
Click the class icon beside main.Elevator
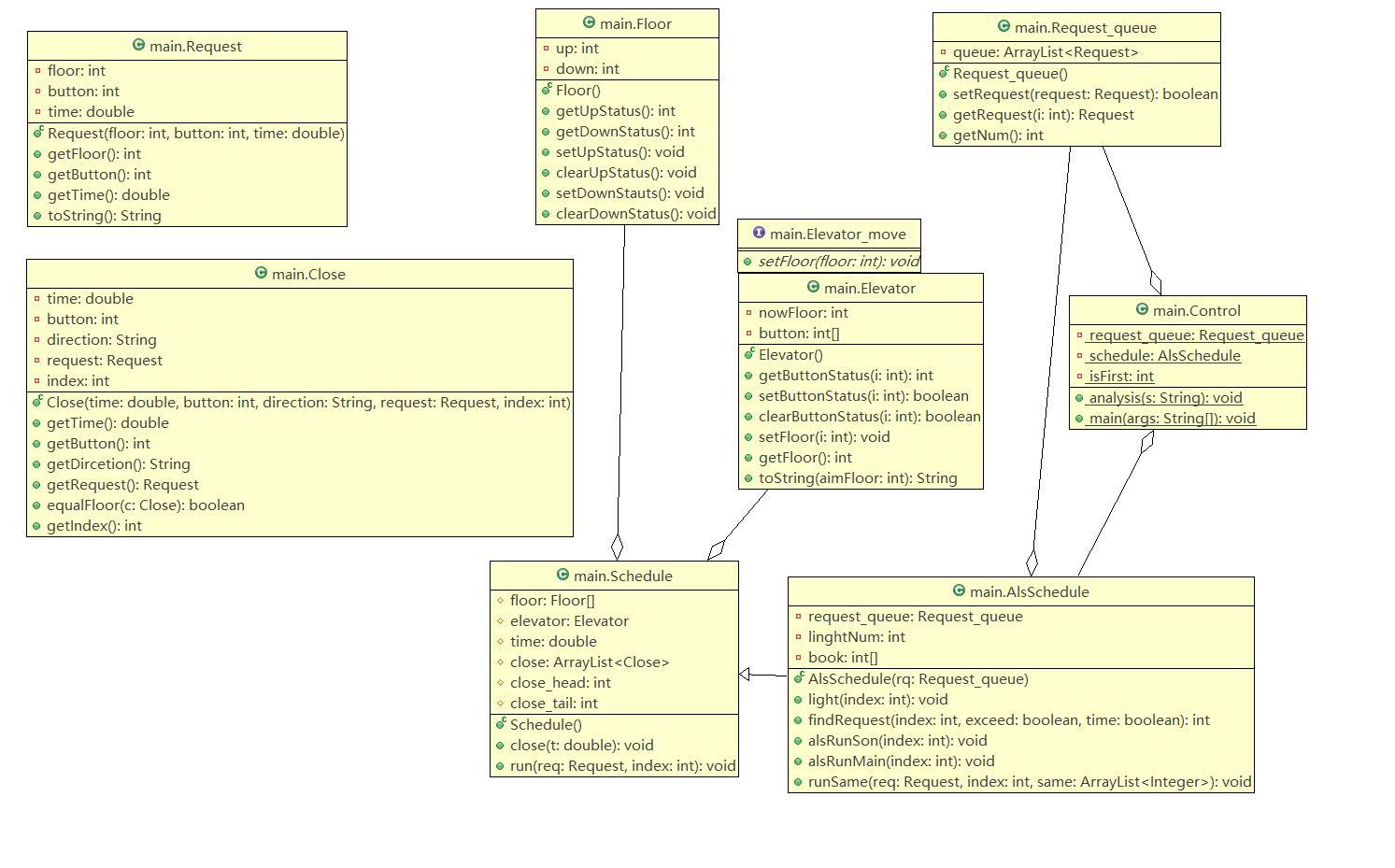(813, 287)
